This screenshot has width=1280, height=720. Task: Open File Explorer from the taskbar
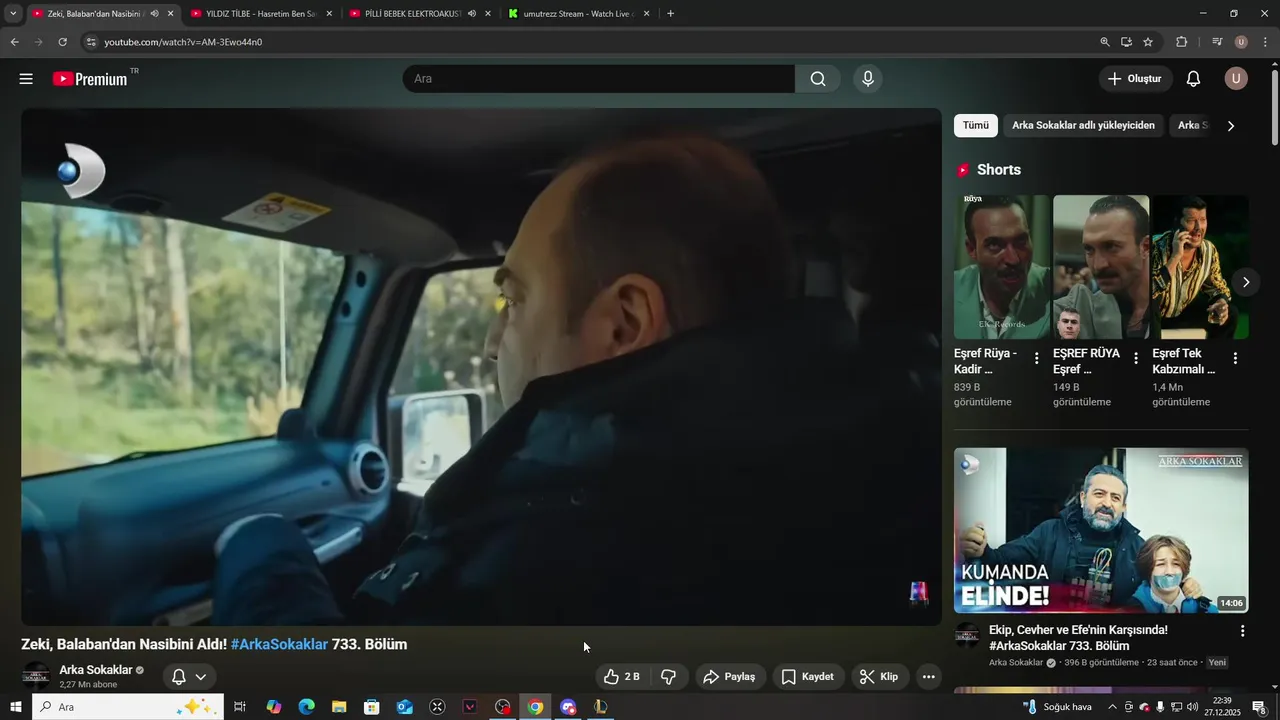[x=339, y=707]
